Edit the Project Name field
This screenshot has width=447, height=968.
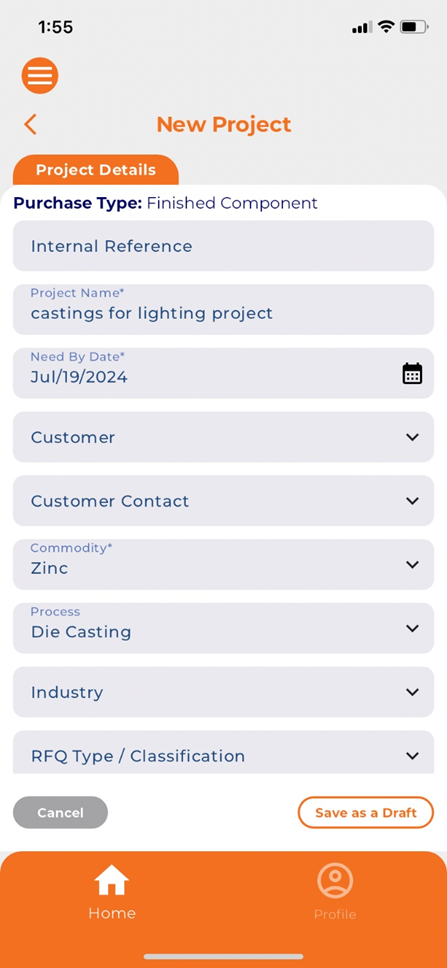224,309
